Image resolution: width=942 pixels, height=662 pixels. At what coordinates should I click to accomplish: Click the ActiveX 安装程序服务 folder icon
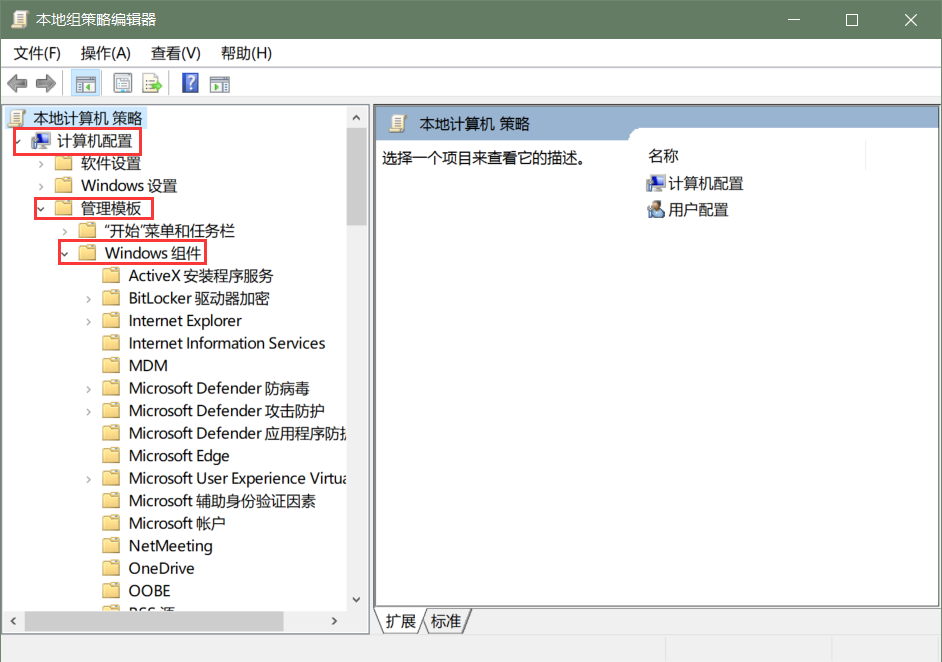tap(111, 276)
